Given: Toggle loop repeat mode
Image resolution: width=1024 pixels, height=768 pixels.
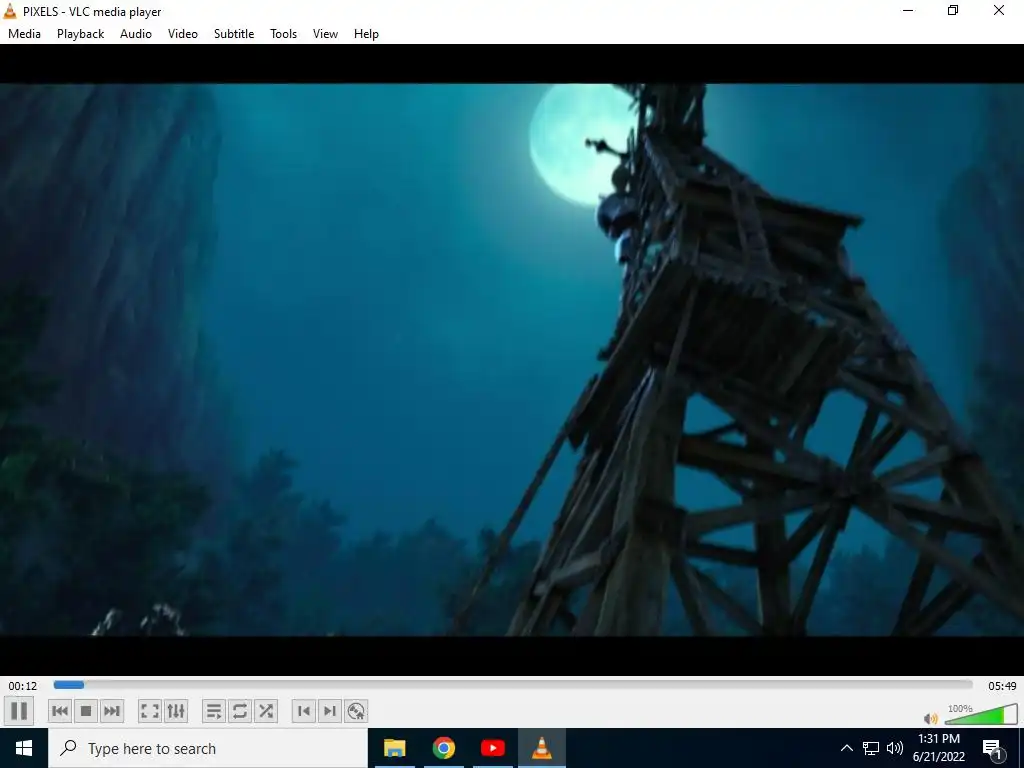Looking at the screenshot, I should (x=240, y=711).
